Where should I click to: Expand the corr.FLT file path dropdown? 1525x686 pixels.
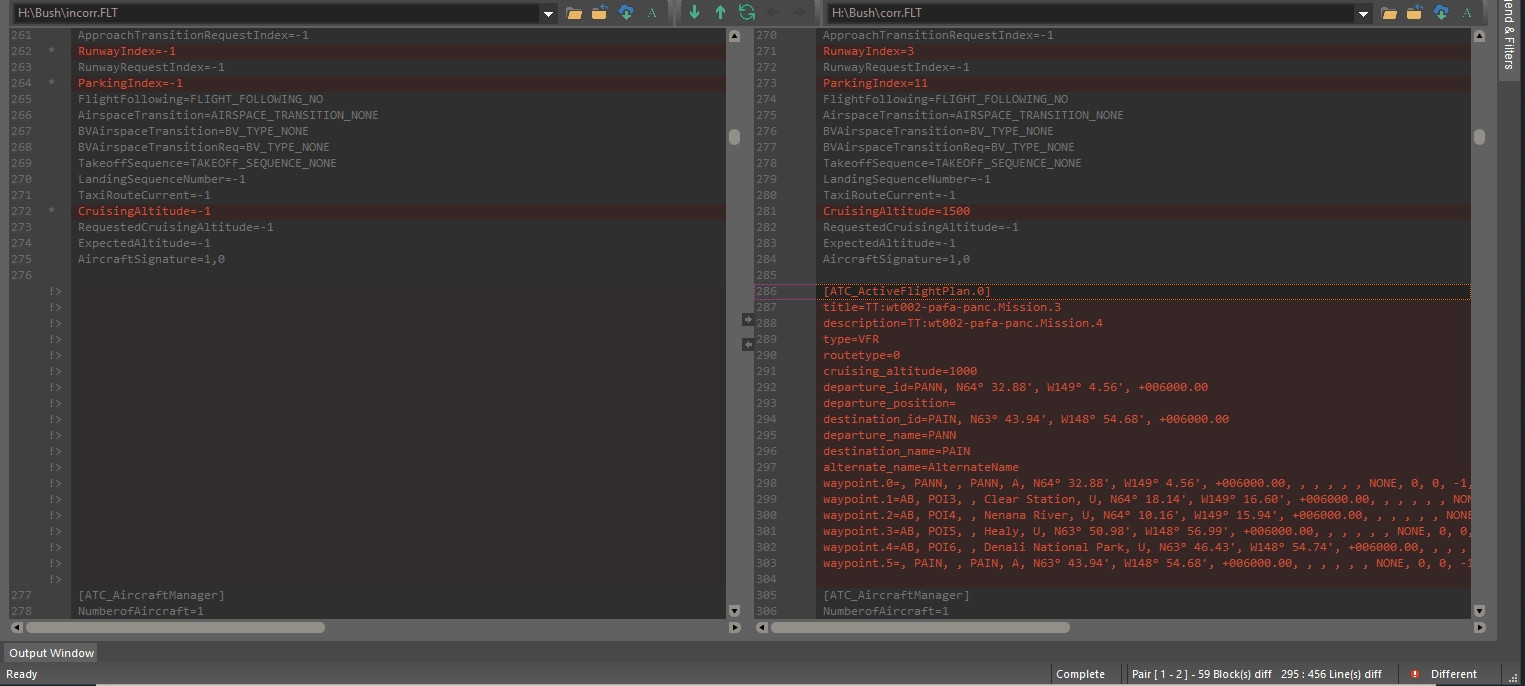click(1363, 14)
